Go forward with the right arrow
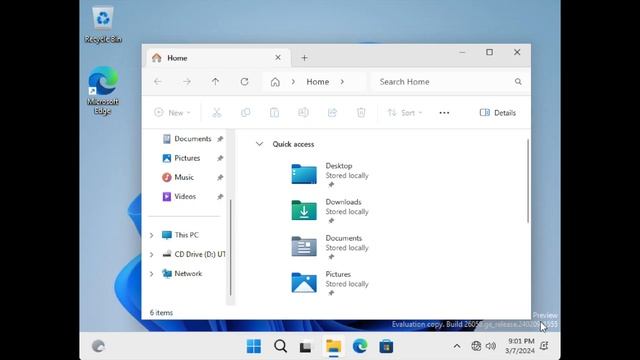Image resolution: width=640 pixels, height=360 pixels. point(187,82)
